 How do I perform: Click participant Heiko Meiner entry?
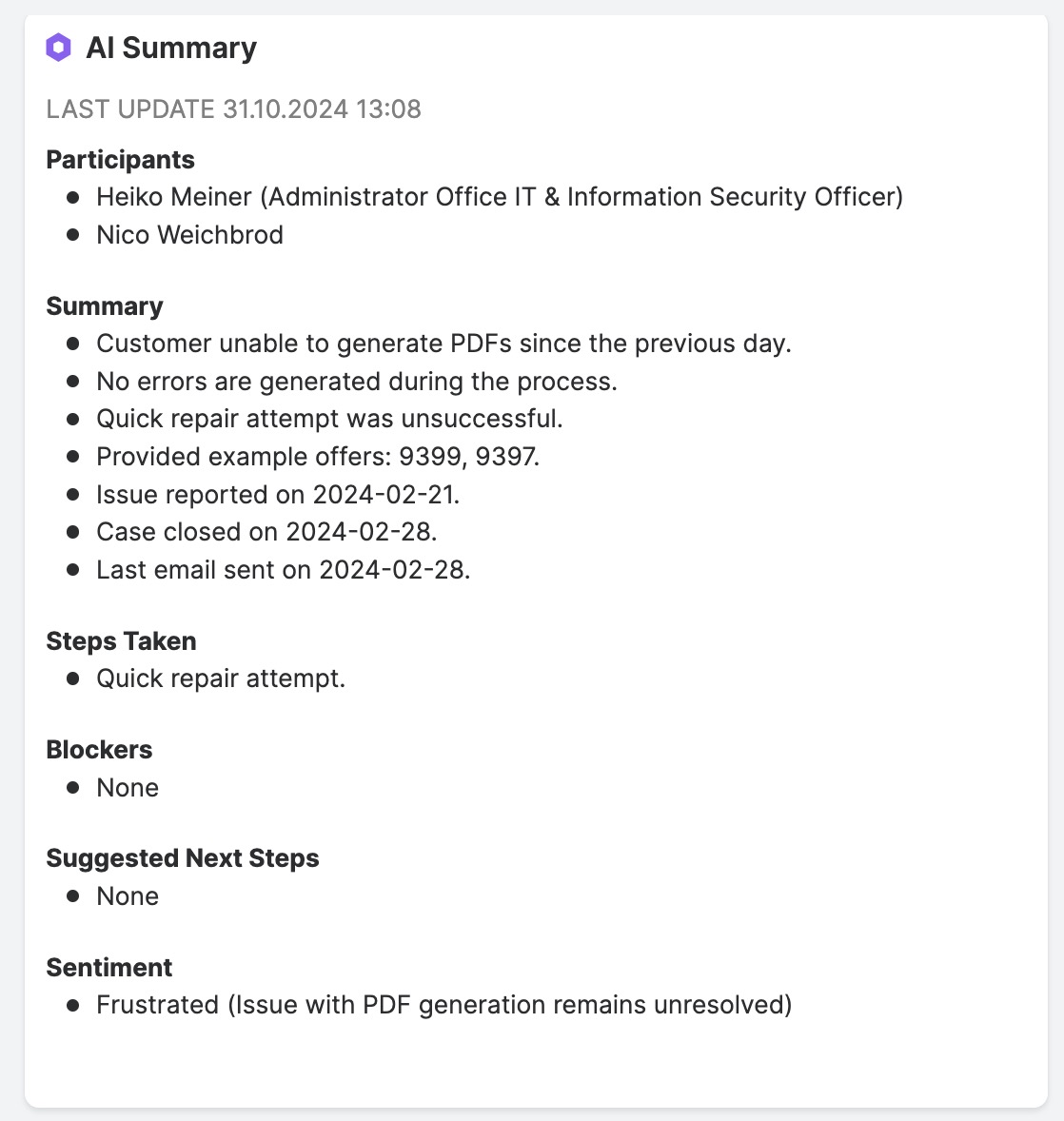coord(499,197)
